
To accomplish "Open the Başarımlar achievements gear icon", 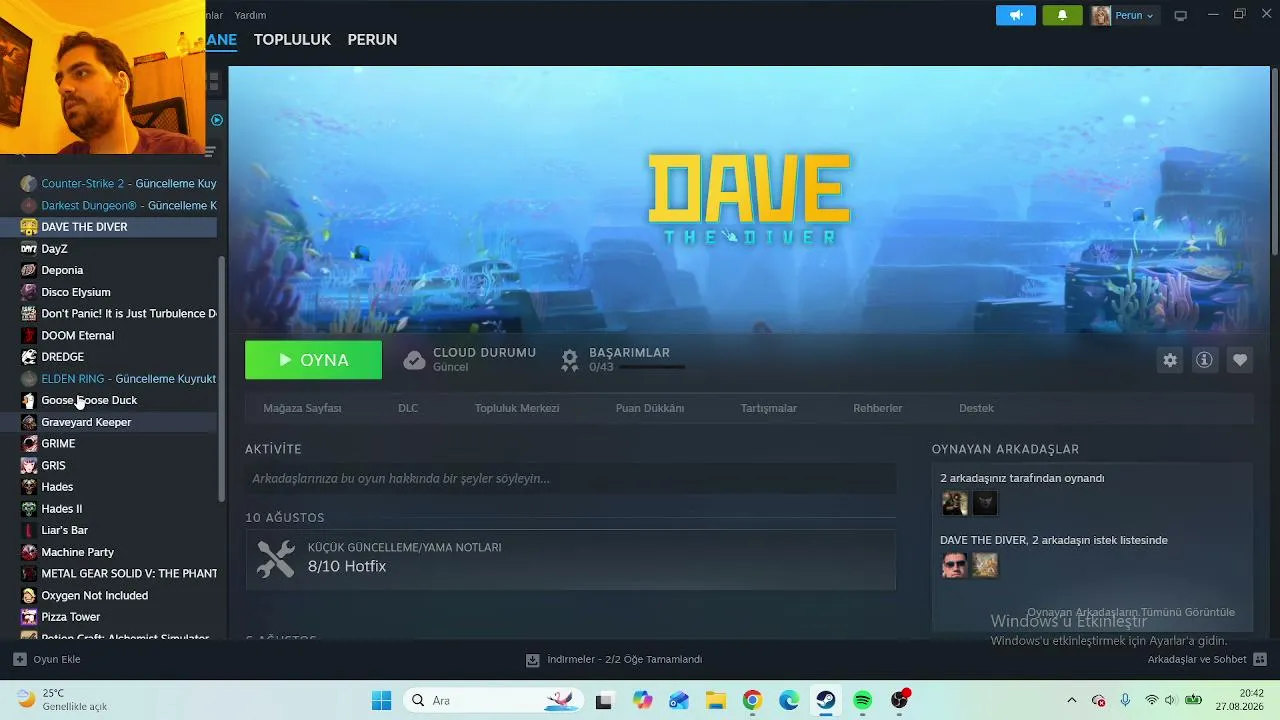I will click(x=570, y=360).
